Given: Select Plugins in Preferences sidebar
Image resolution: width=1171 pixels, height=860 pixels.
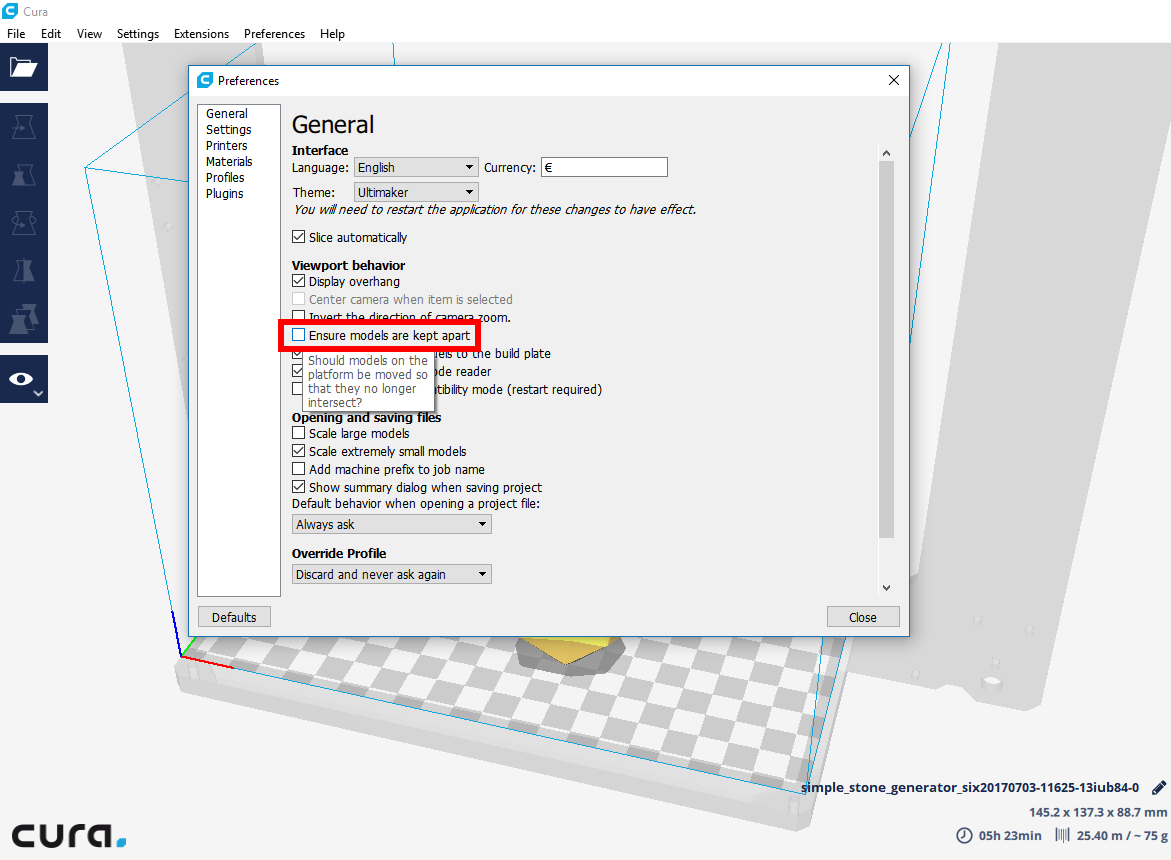Looking at the screenshot, I should [225, 193].
